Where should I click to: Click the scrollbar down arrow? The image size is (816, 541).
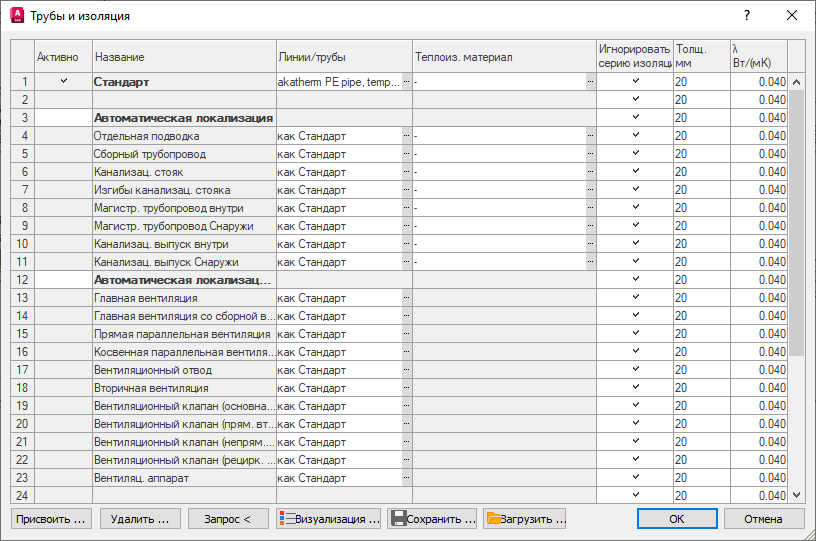click(x=796, y=495)
